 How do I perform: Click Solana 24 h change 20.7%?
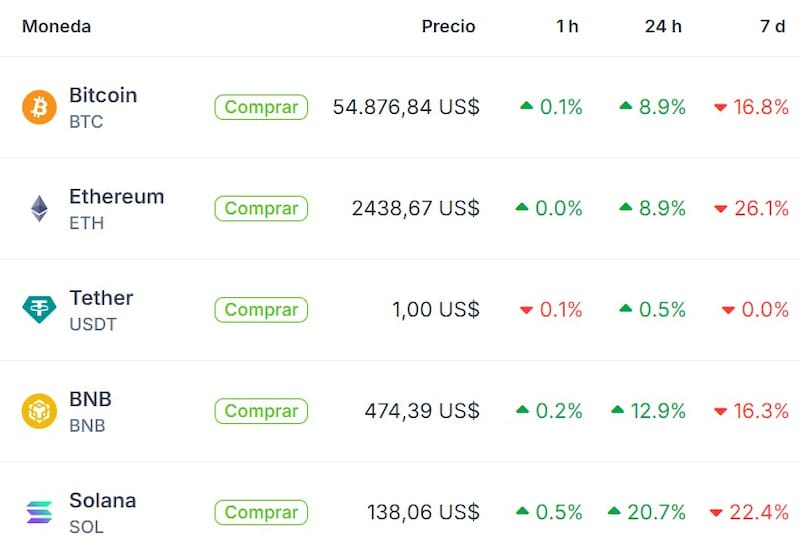[x=656, y=512]
